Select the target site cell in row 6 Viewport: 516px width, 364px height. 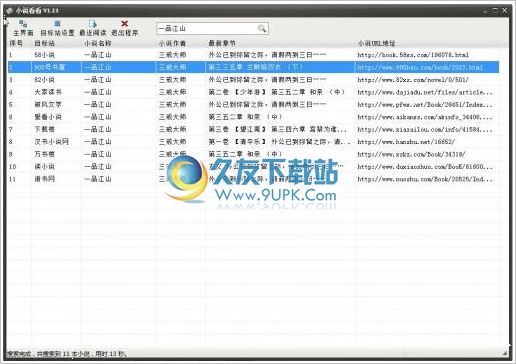(48, 117)
